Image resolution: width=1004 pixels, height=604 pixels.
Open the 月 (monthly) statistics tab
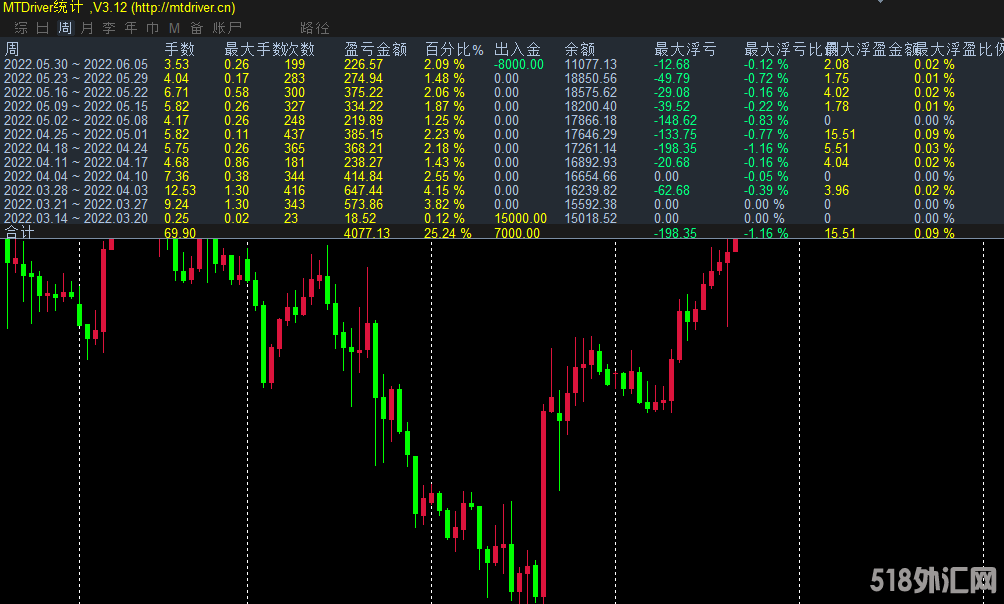88,28
